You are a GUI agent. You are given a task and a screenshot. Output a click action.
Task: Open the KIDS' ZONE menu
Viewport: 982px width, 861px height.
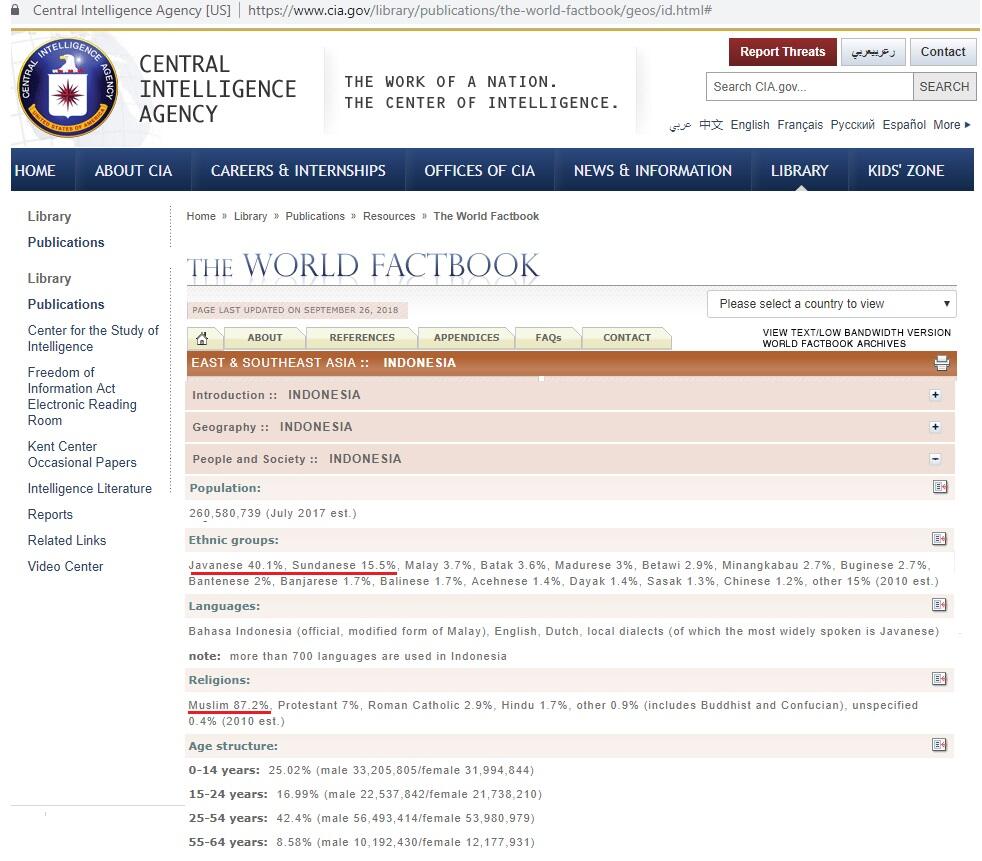(x=906, y=170)
